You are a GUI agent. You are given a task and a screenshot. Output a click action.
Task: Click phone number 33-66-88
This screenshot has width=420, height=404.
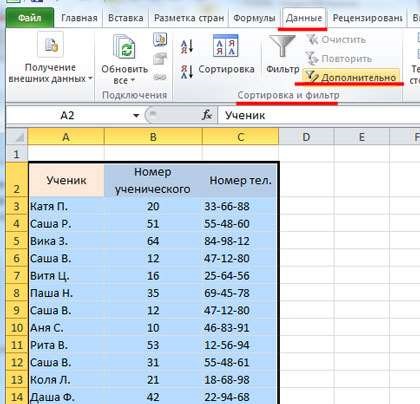[x=240, y=206]
